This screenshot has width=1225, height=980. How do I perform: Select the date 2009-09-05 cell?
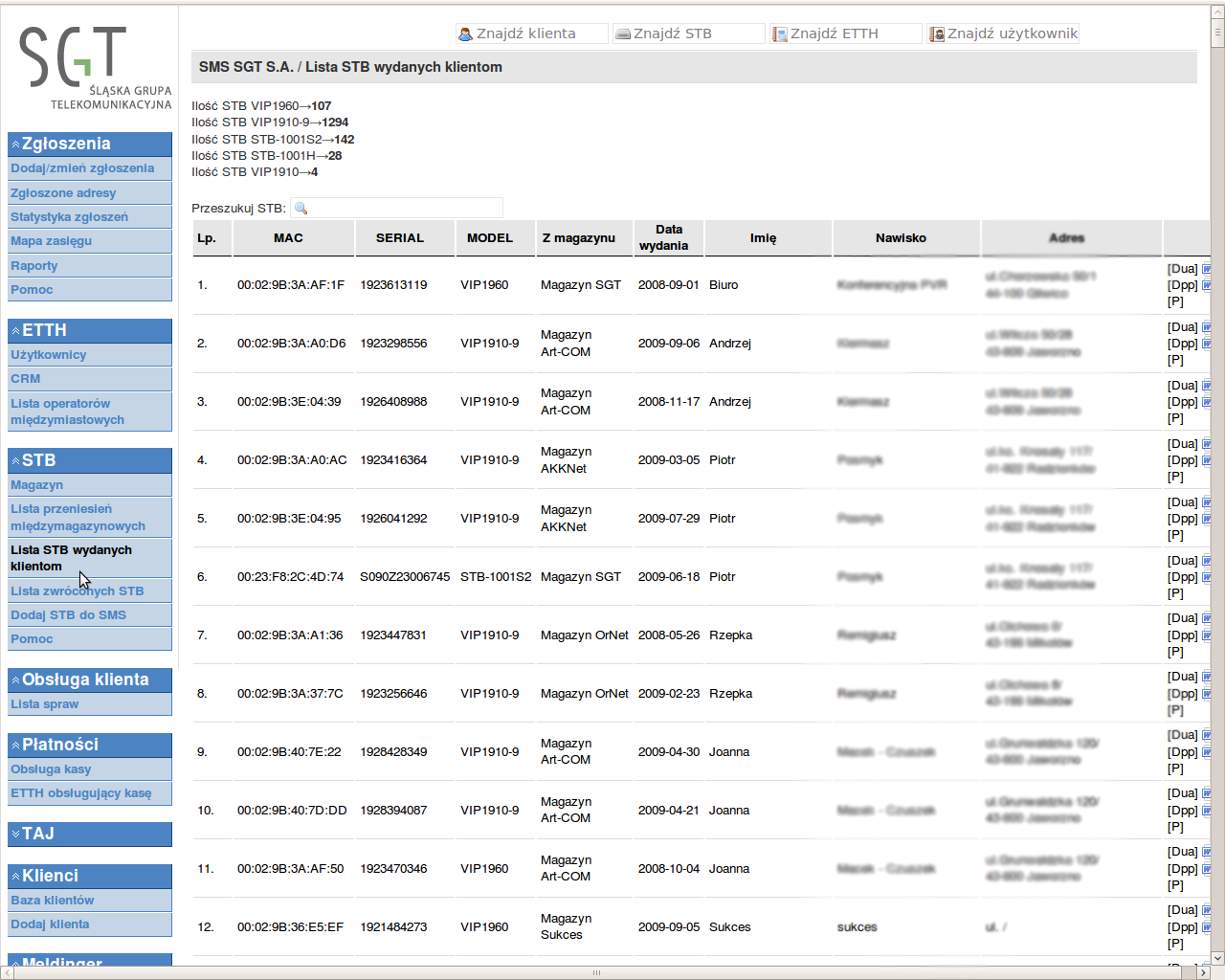coord(669,927)
